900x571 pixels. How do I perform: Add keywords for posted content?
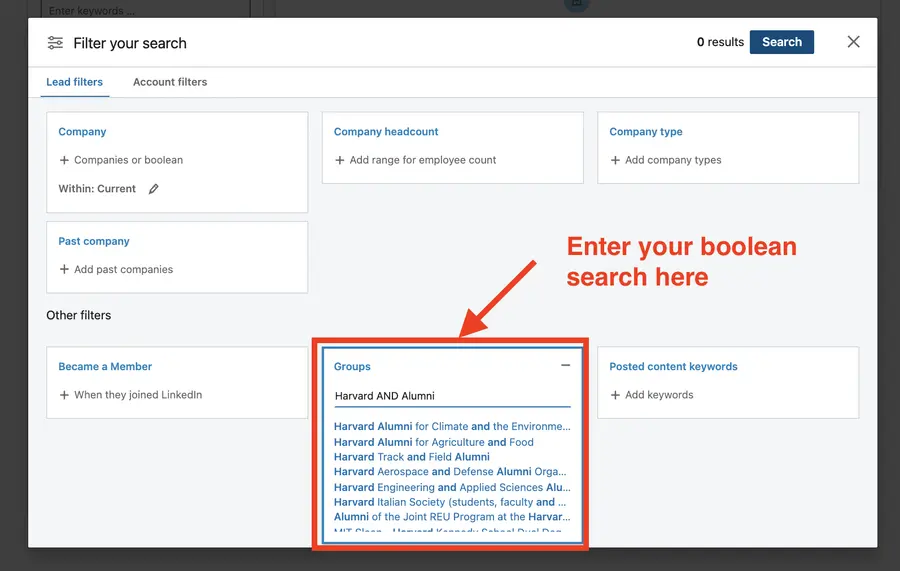659,395
